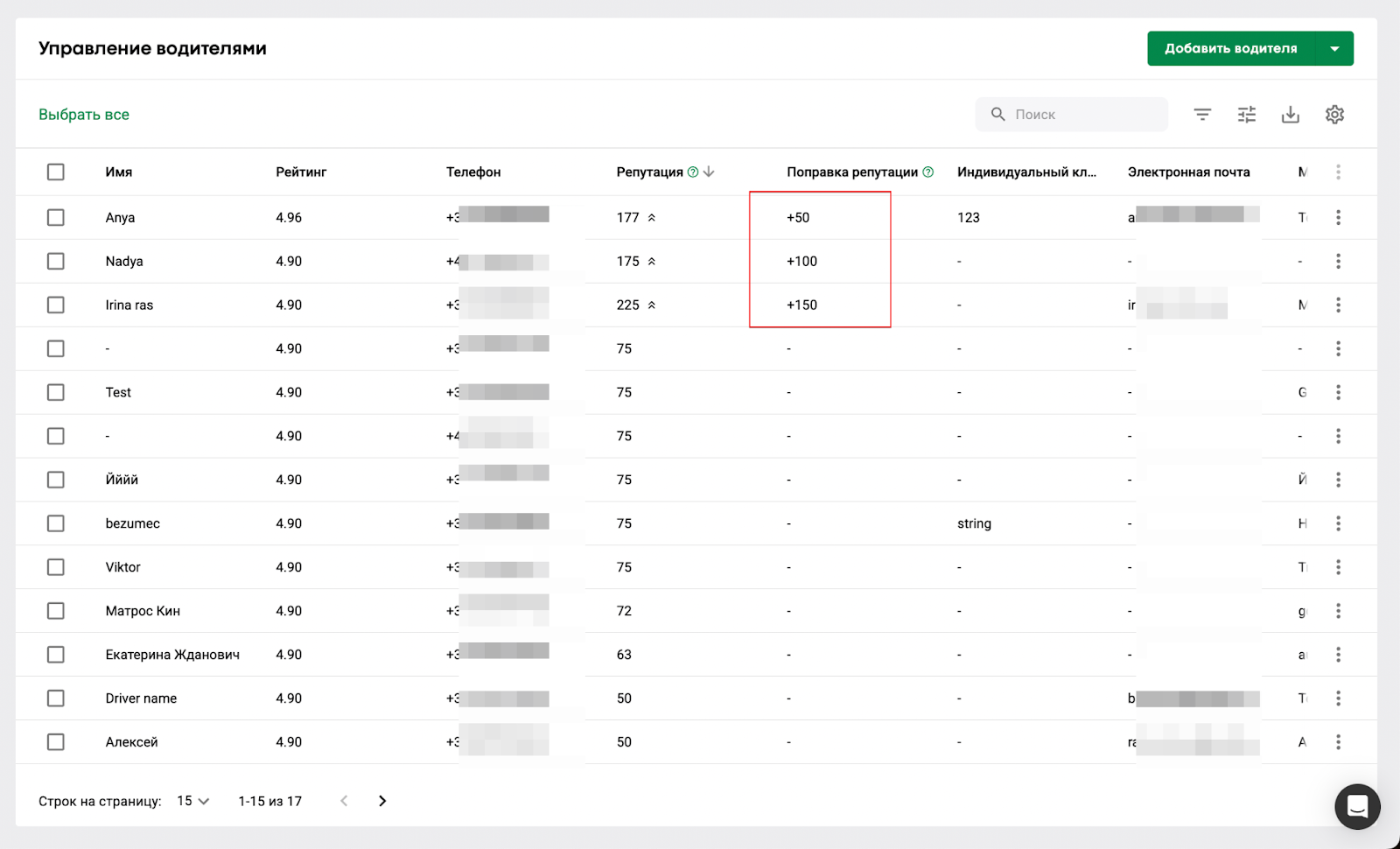1400x849 pixels.
Task: Sort by Поправка репутации column header
Action: (x=852, y=172)
